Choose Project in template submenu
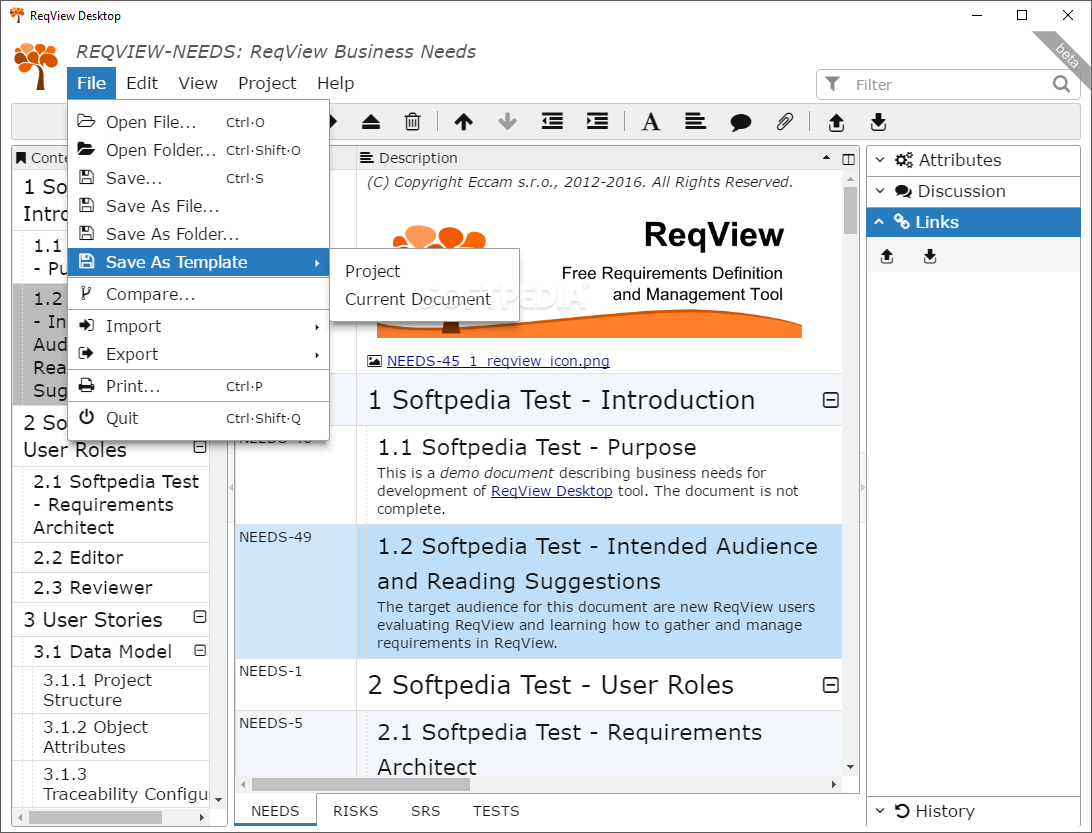The height and width of the screenshot is (833, 1092). (x=425, y=271)
